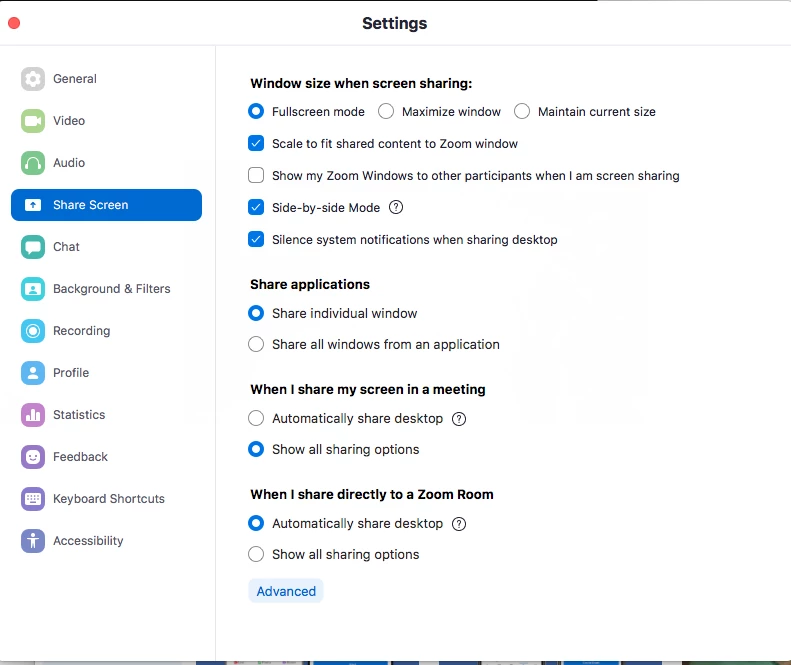Viewport: 791px width, 665px height.
Task: Switch to the Audio tab label
Action: coord(69,162)
